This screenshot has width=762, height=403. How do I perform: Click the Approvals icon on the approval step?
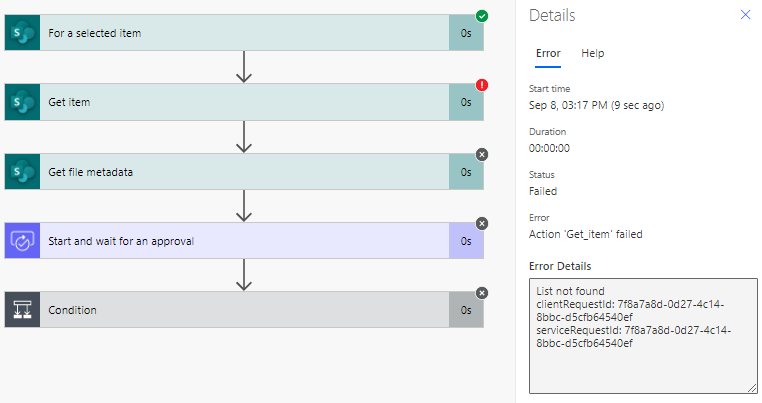(x=22, y=241)
